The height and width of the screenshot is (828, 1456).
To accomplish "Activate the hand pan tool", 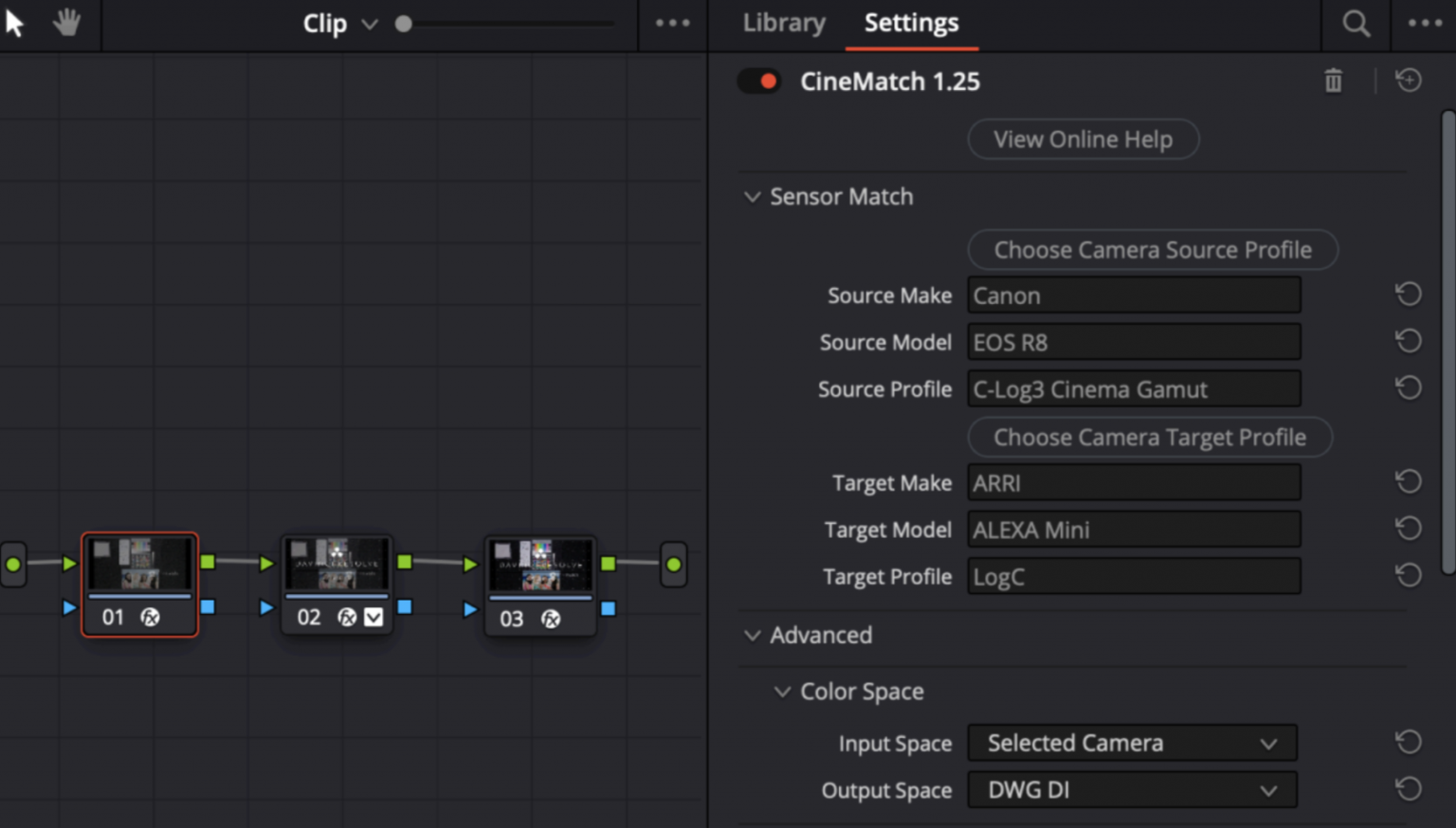I will [x=66, y=23].
